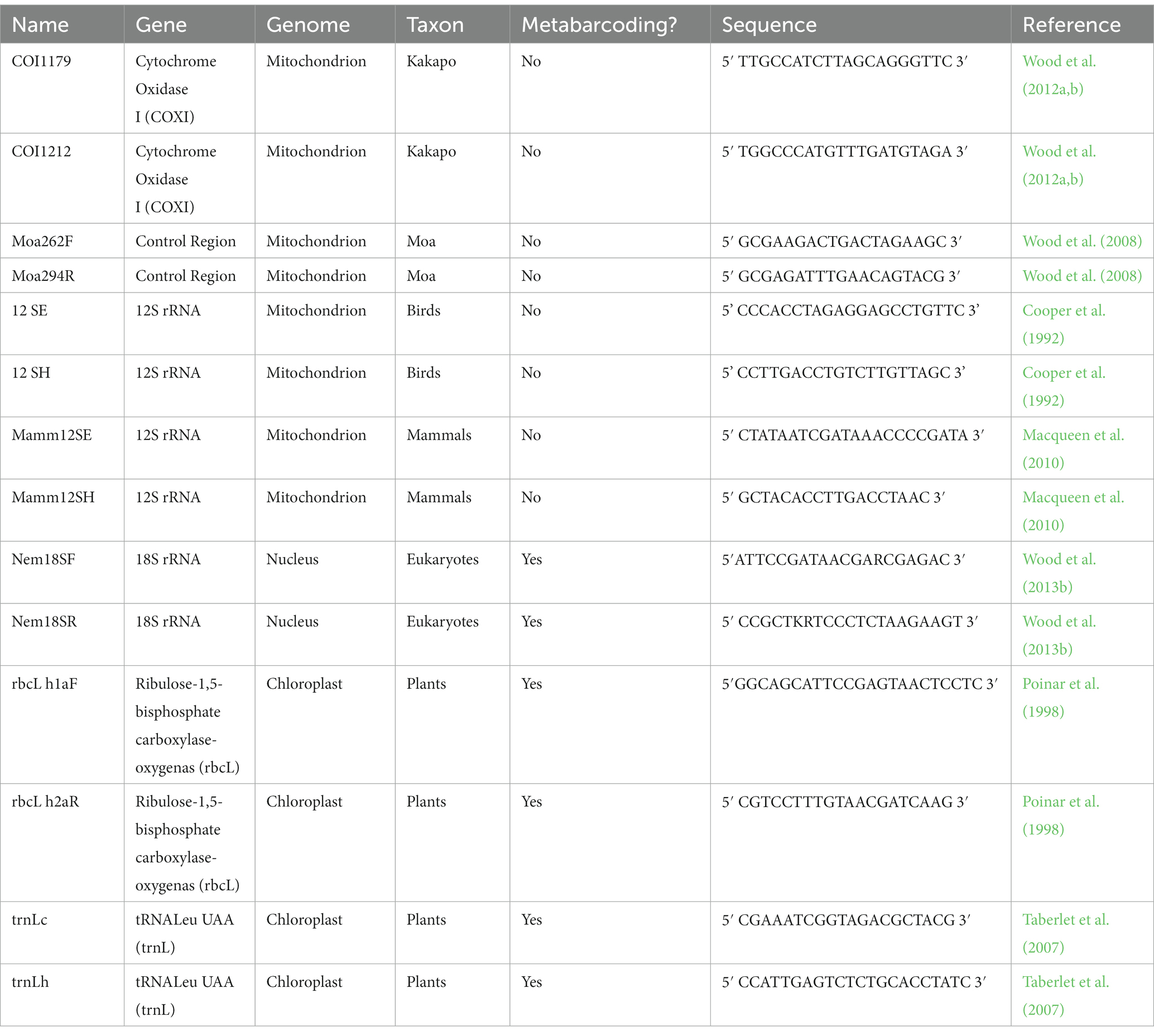Click sequence CTATAATCGATAAACCCCGATA
The height and width of the screenshot is (1036, 1154).
pos(853,435)
